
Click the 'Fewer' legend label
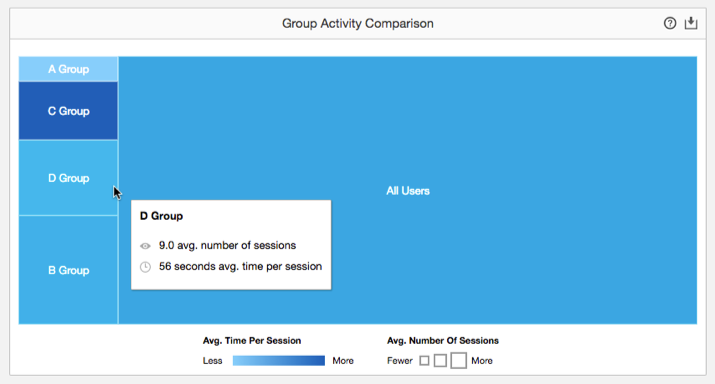click(400, 361)
